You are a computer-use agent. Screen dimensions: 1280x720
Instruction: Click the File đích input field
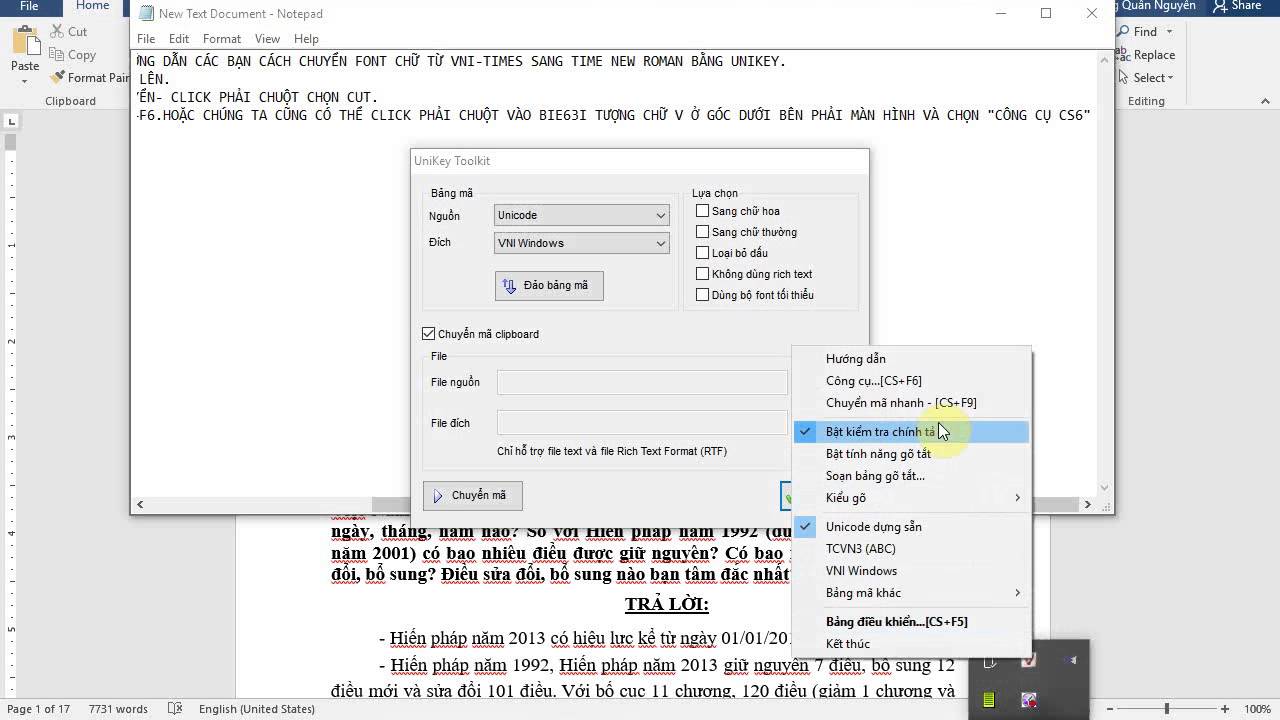point(642,423)
